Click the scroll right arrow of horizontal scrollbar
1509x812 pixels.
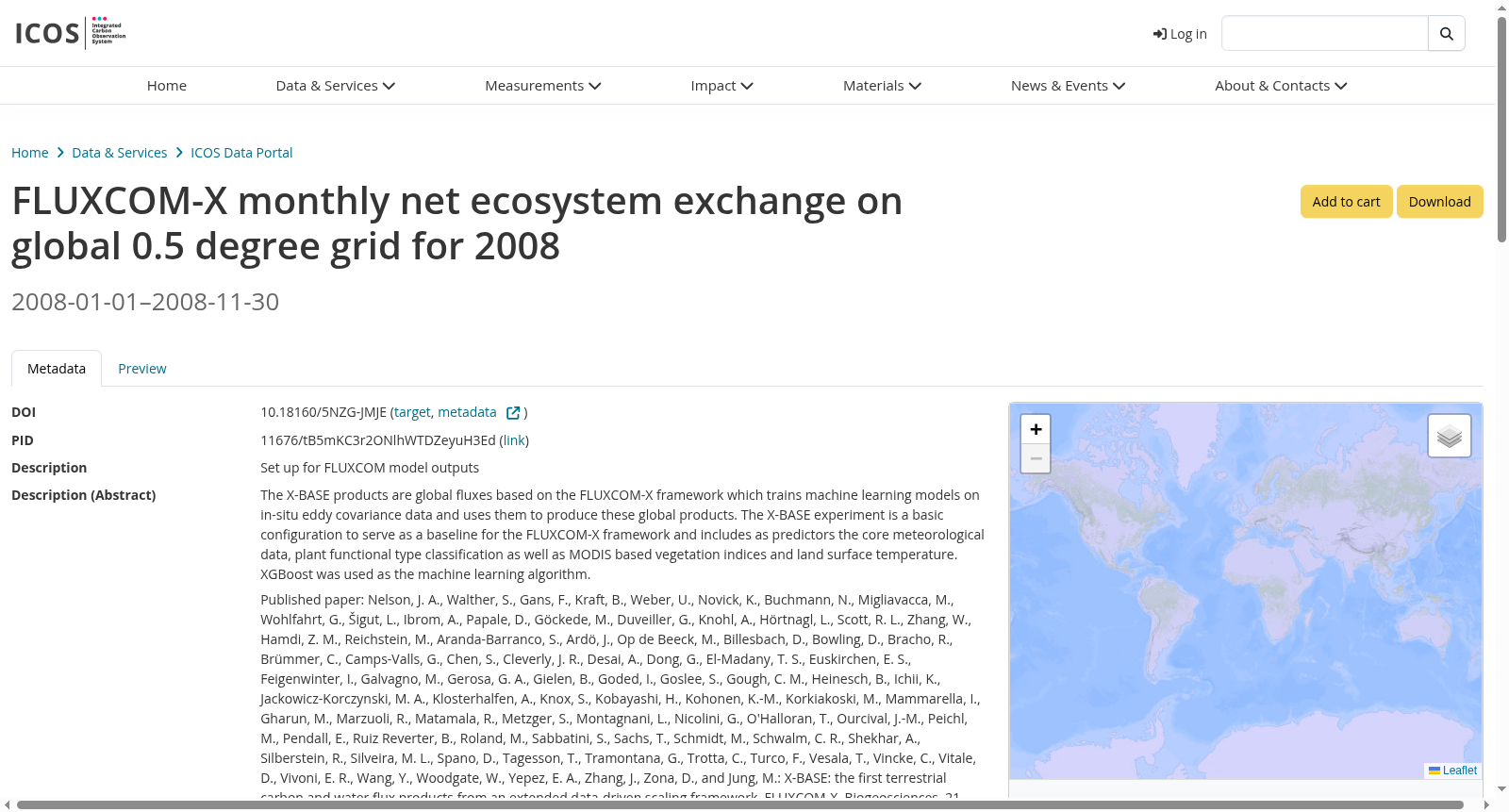(x=1487, y=804)
